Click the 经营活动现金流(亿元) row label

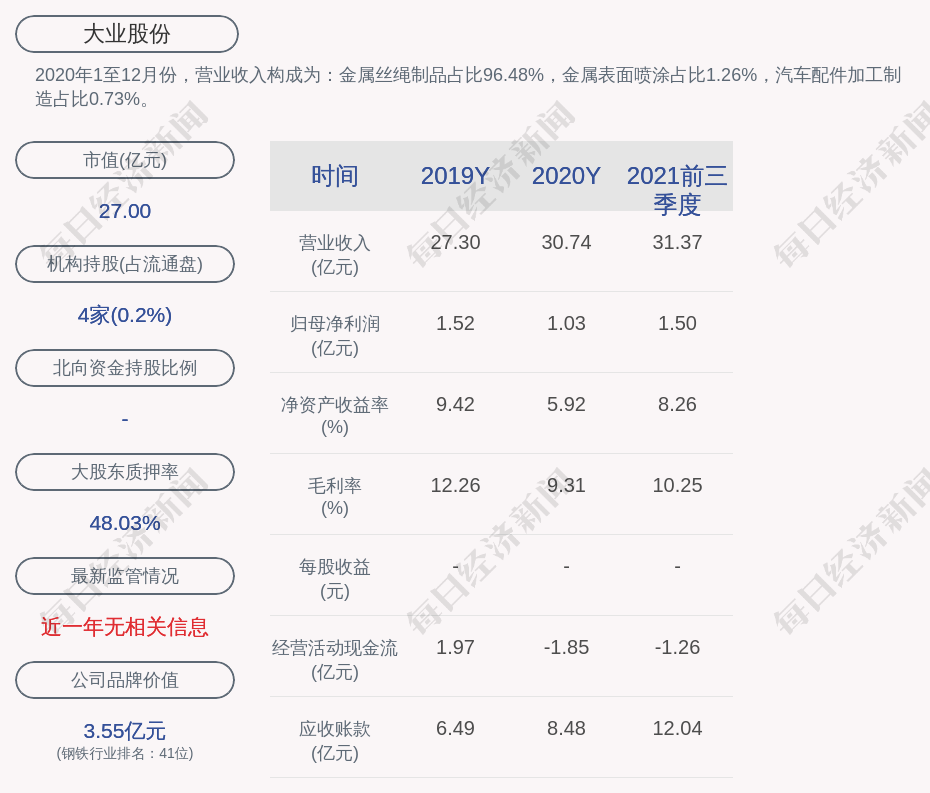coord(335,659)
